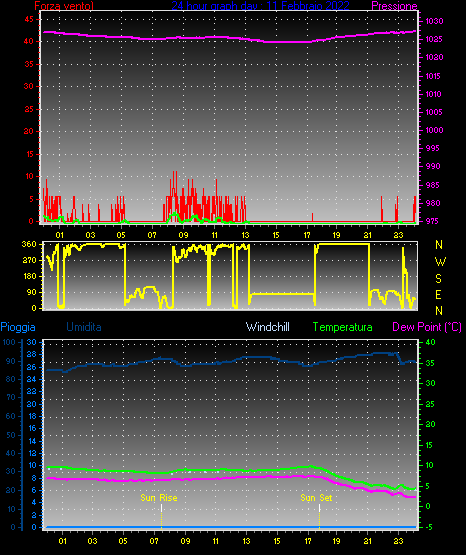Click the 45 wind speed axis value
Image resolution: width=466 pixels, height=555 pixels.
point(29,19)
